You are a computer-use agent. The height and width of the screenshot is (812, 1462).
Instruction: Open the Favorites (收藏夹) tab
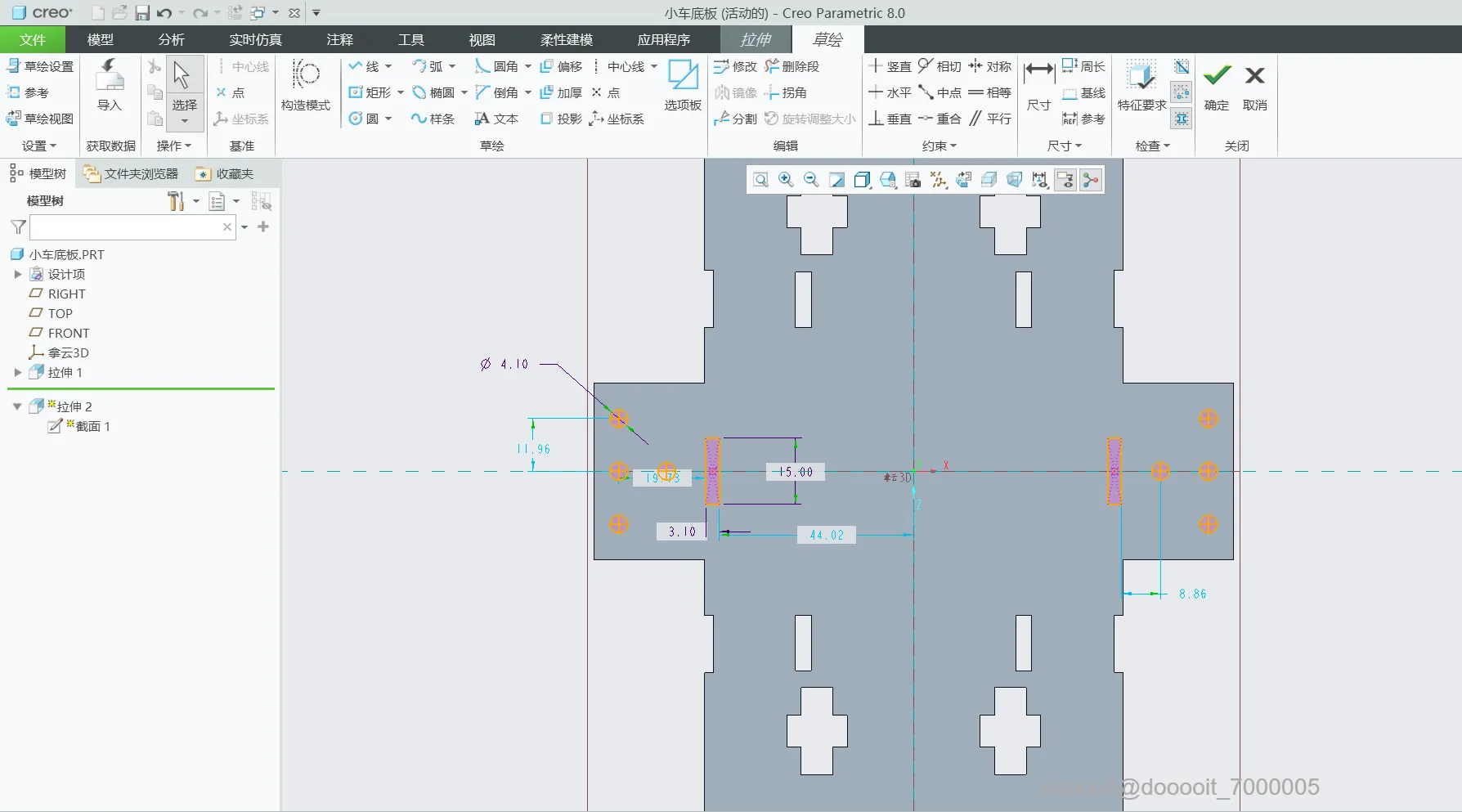(225, 173)
